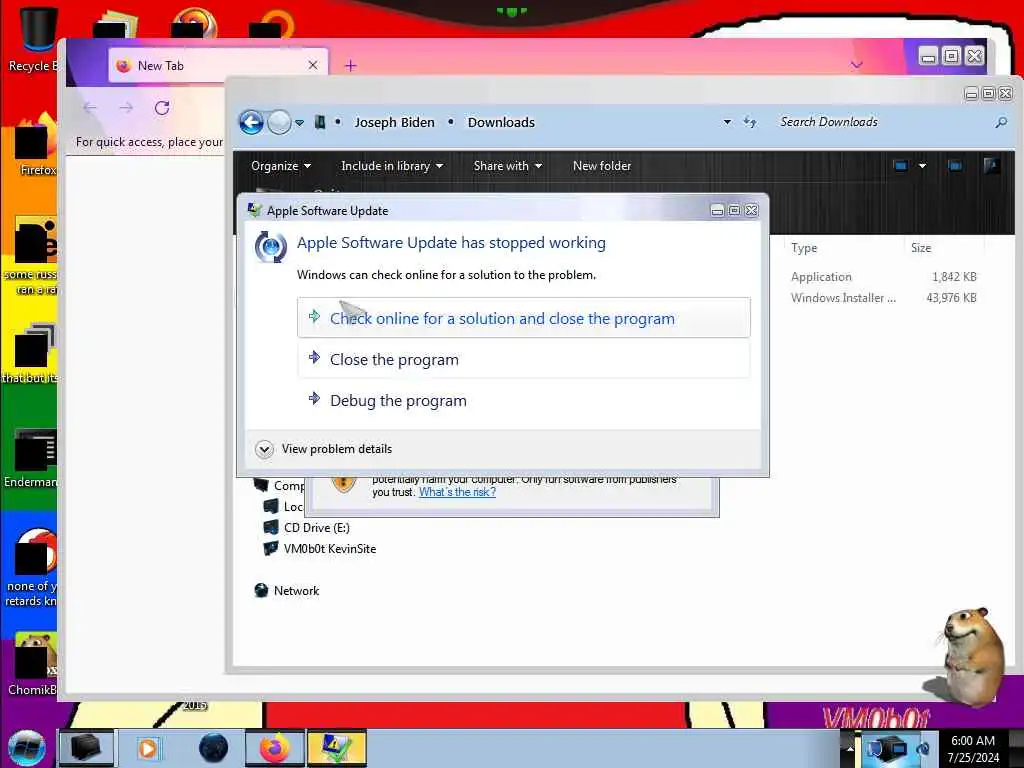The image size is (1024, 768).
Task: Choose Close the program option
Action: tap(523, 359)
